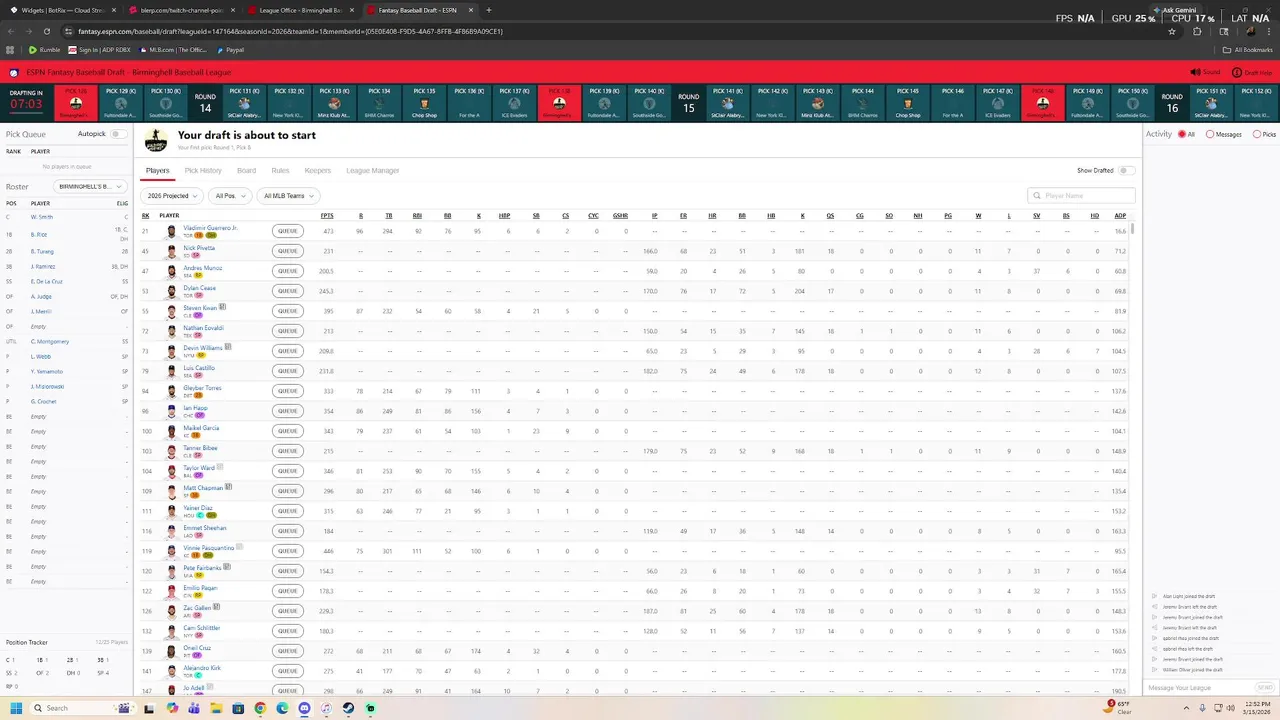Mute draft using the Sound speaker icon
Image resolution: width=1280 pixels, height=720 pixels.
pos(1195,72)
